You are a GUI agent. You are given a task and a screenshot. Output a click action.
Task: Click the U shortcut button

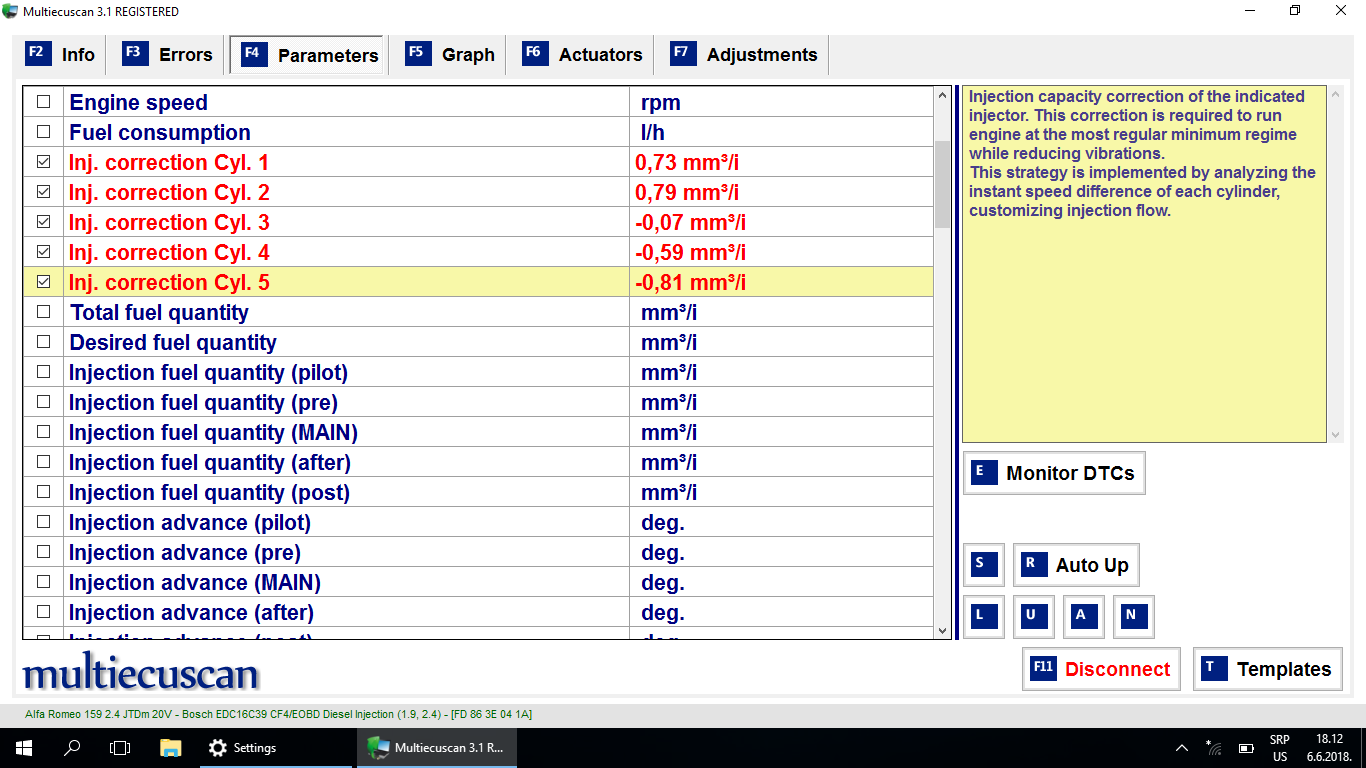point(1033,617)
